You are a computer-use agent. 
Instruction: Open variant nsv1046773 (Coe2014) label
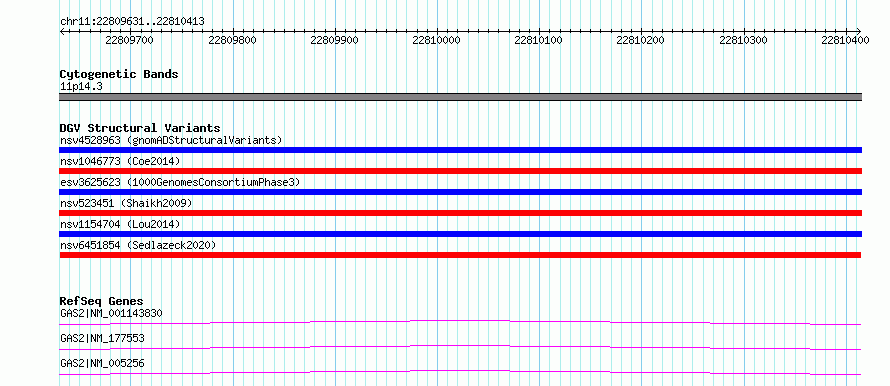pos(120,161)
